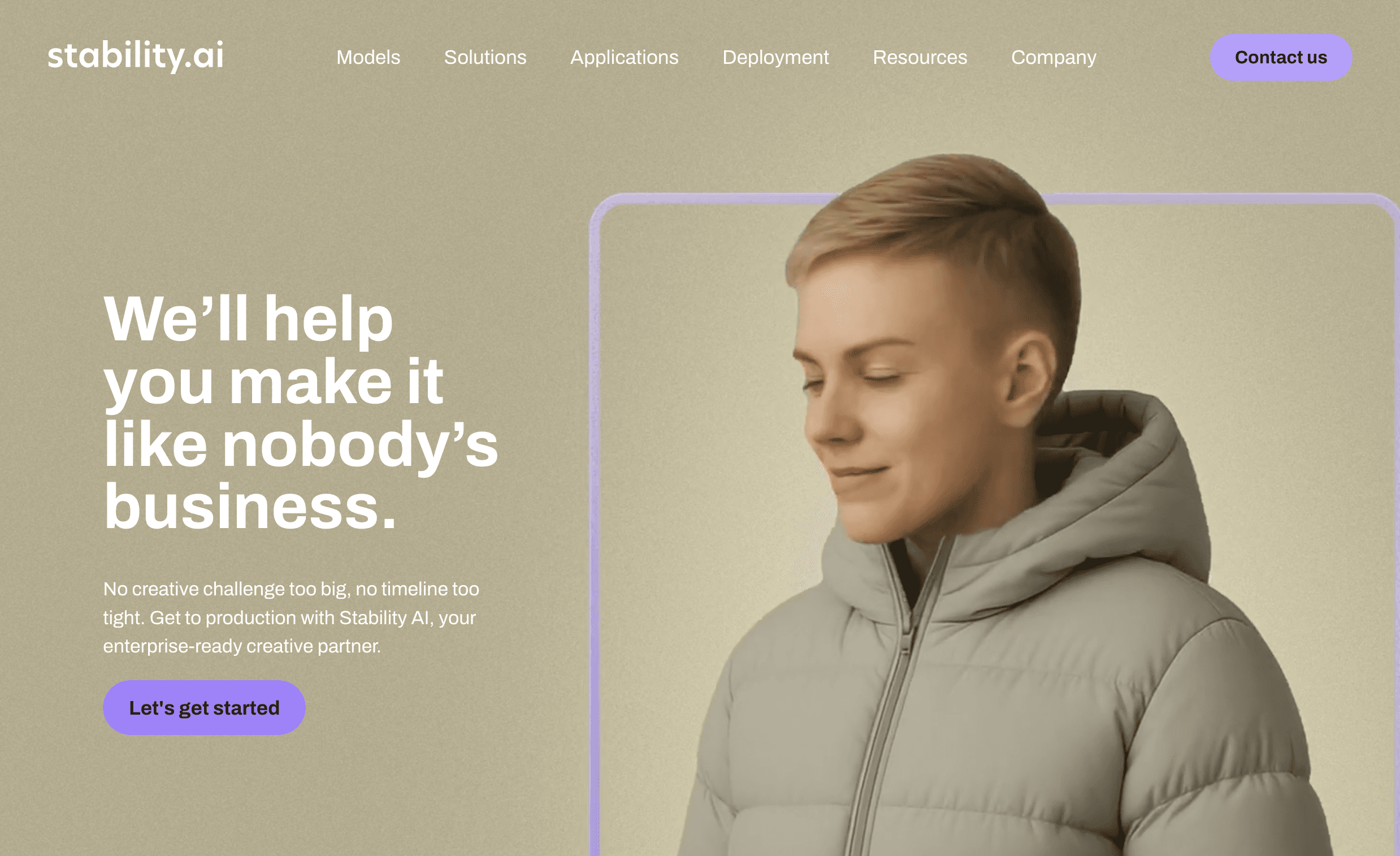
Task: Click the stability.ai logo
Action: click(135, 57)
